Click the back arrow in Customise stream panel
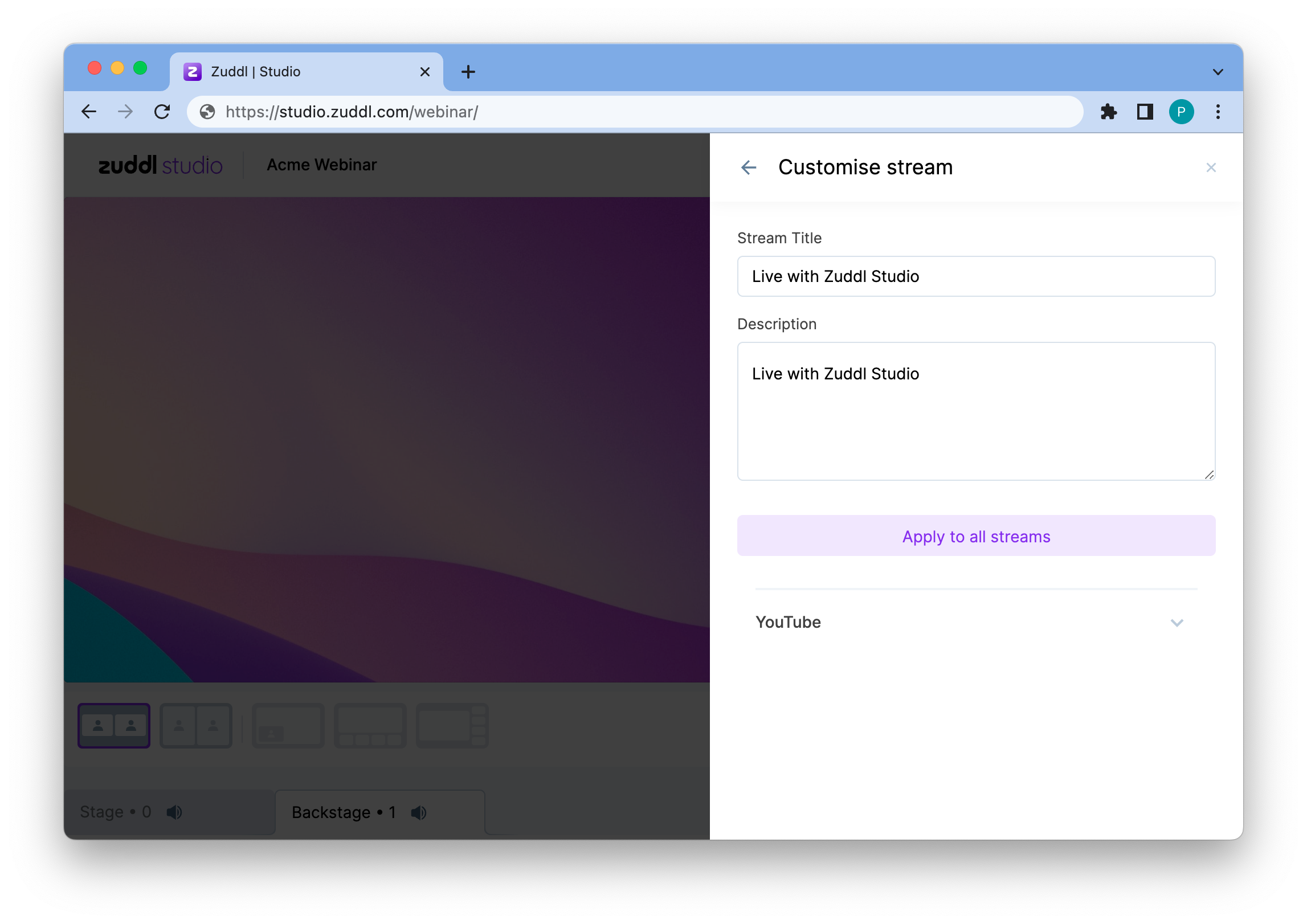The width and height of the screenshot is (1307, 924). [748, 167]
